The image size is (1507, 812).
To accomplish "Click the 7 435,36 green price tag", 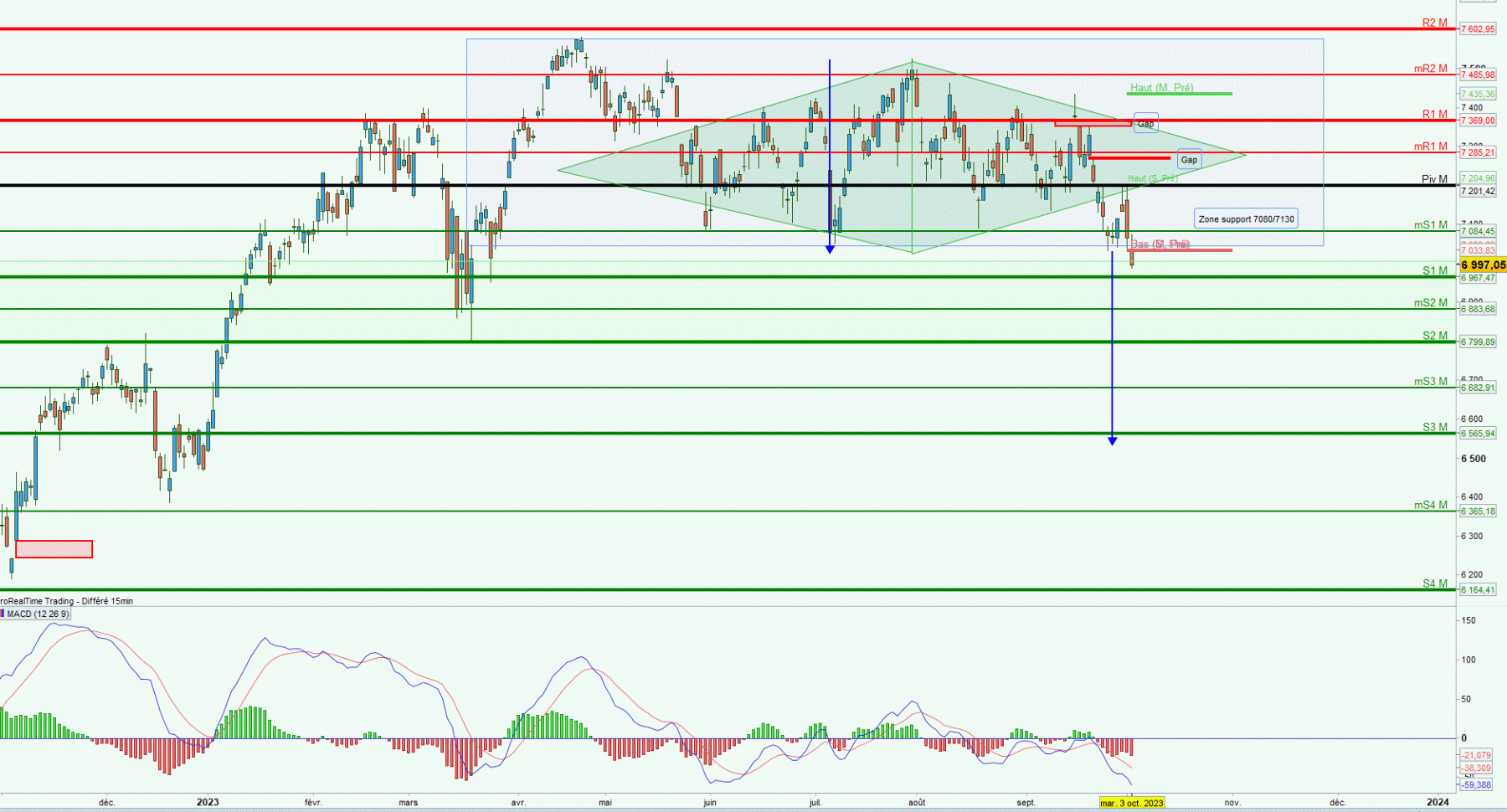I will tap(1478, 94).
